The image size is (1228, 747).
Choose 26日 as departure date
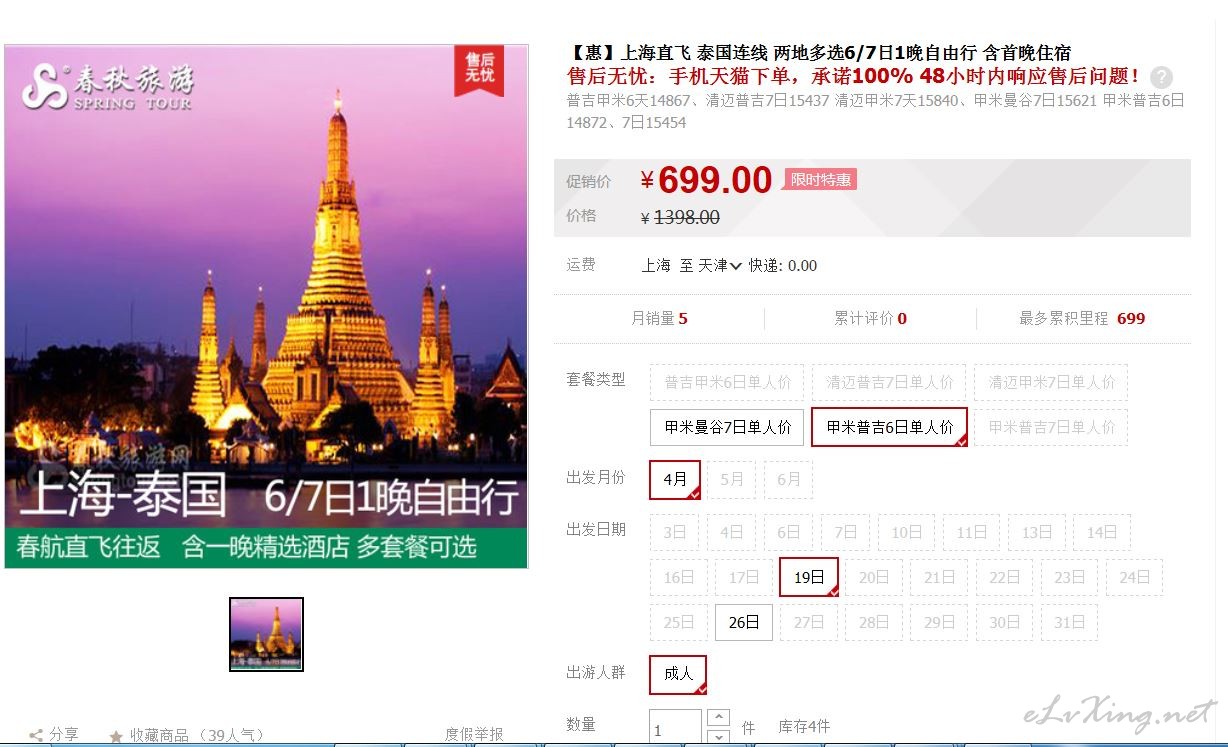point(743,622)
